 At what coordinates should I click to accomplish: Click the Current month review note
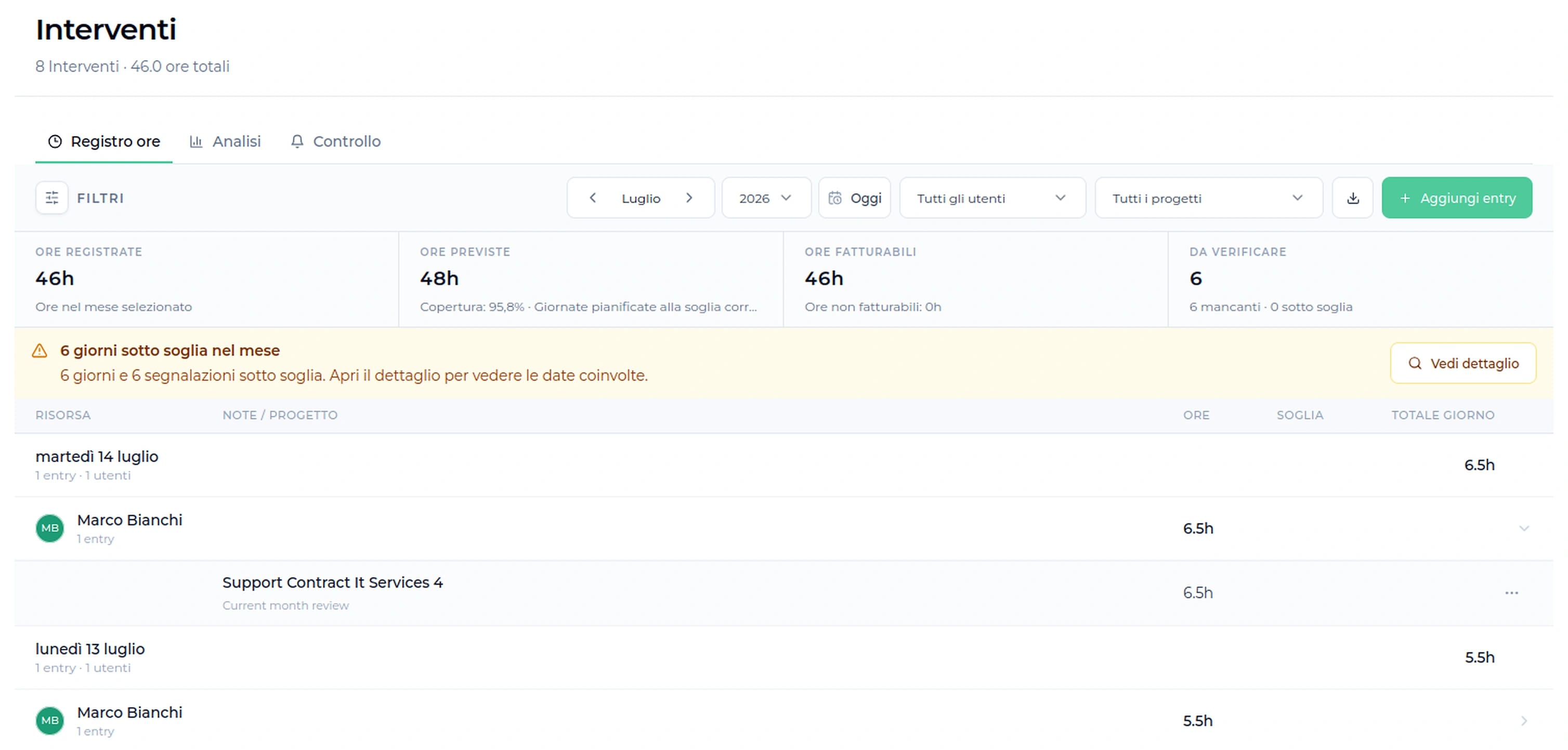pyautogui.click(x=285, y=606)
